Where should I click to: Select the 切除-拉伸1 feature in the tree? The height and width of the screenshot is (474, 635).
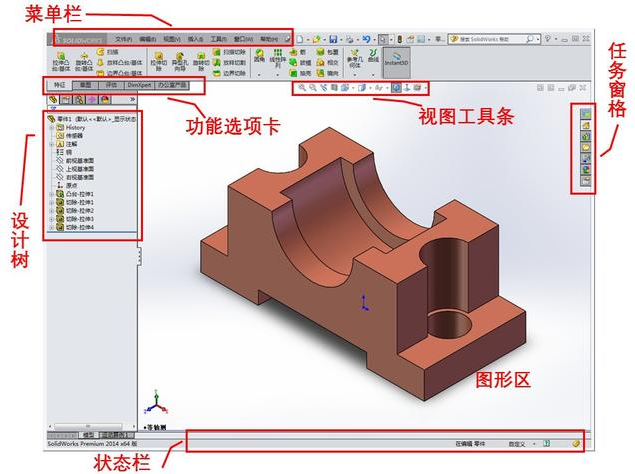click(75, 202)
